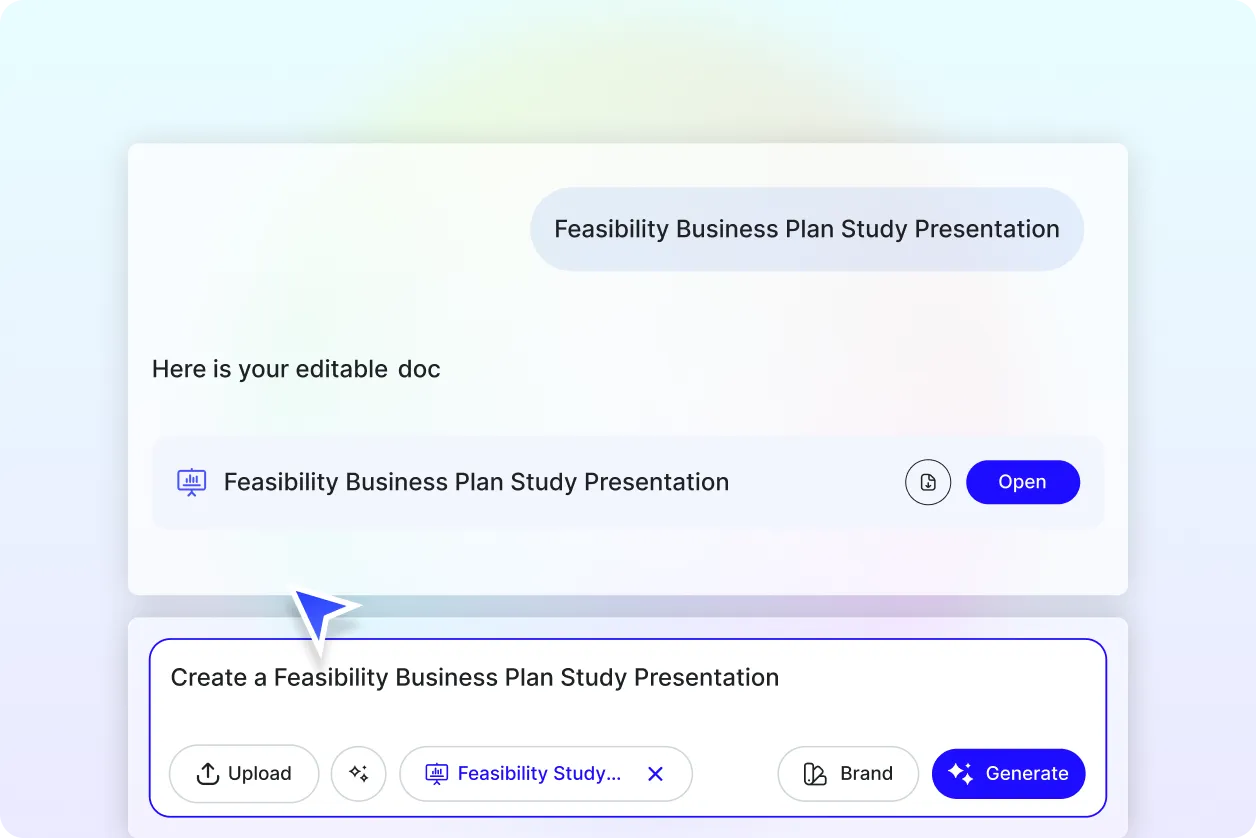
Task: Open the editable doc result card
Action: pos(1022,482)
